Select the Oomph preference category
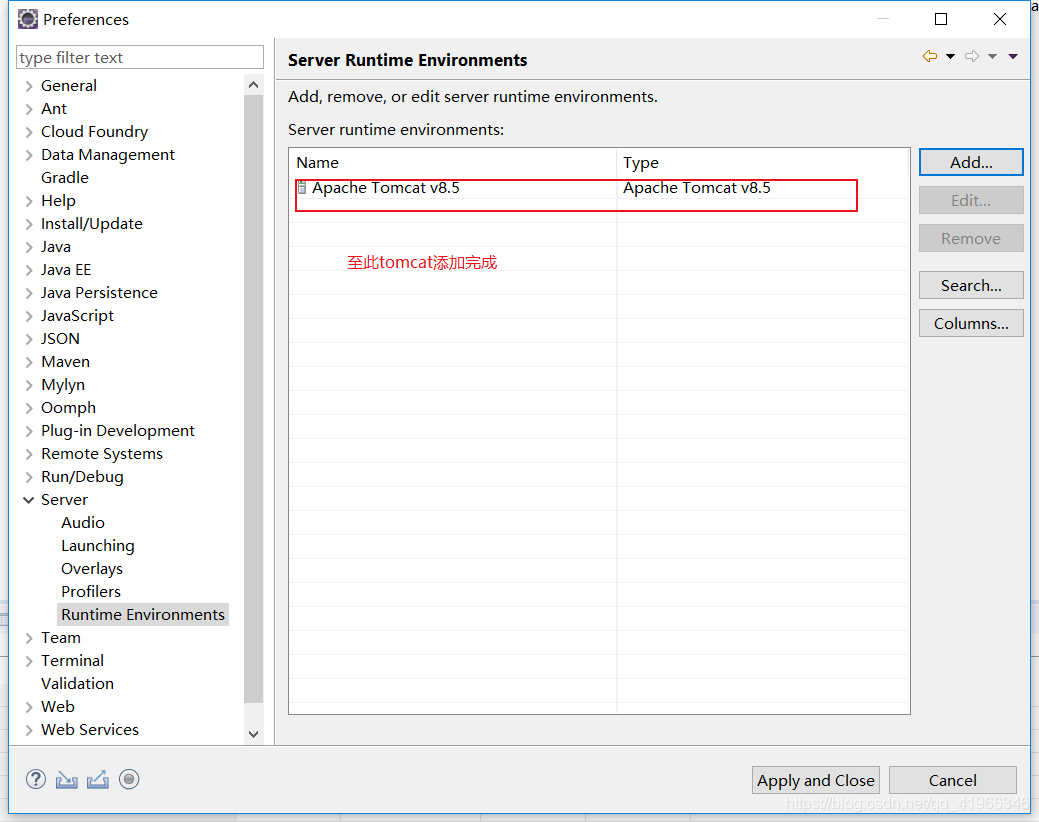This screenshot has width=1039, height=822. pyautogui.click(x=68, y=408)
